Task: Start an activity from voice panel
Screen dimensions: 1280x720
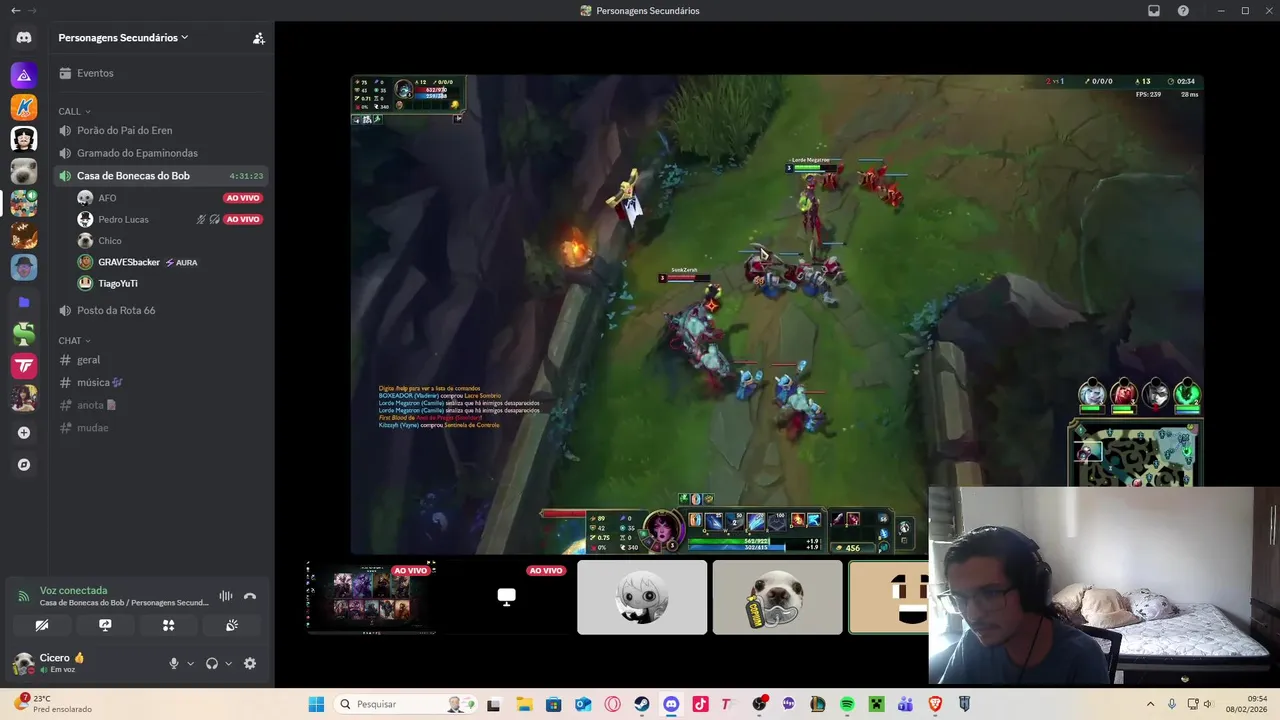Action: click(168, 625)
